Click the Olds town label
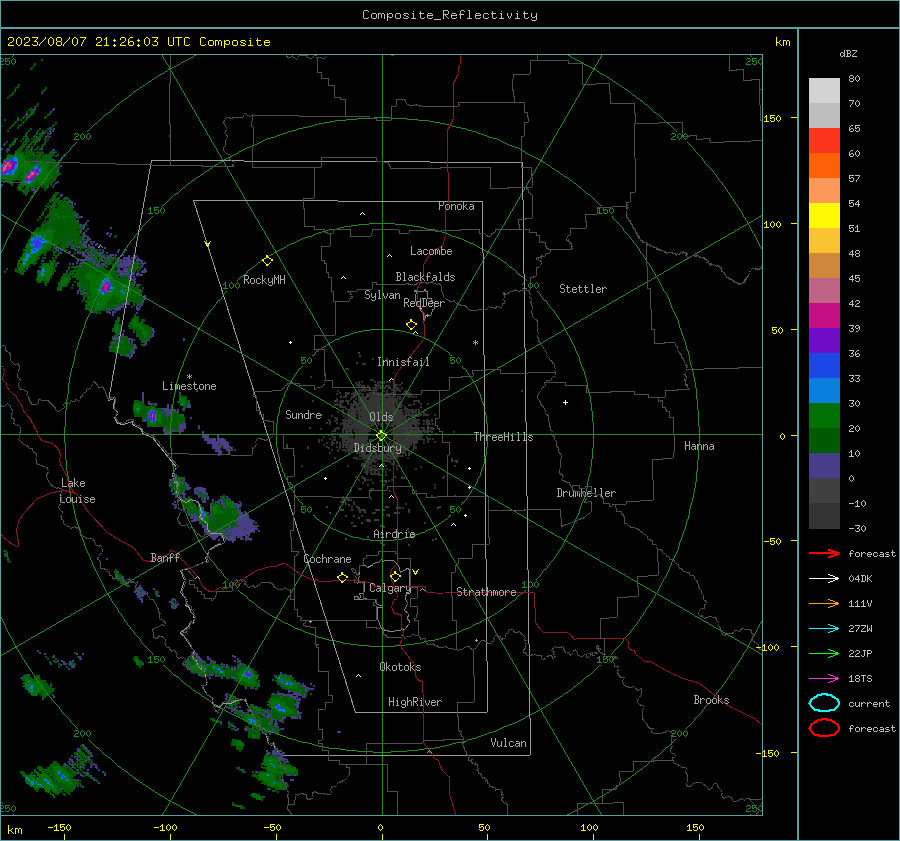The width and height of the screenshot is (900, 841). point(381,417)
